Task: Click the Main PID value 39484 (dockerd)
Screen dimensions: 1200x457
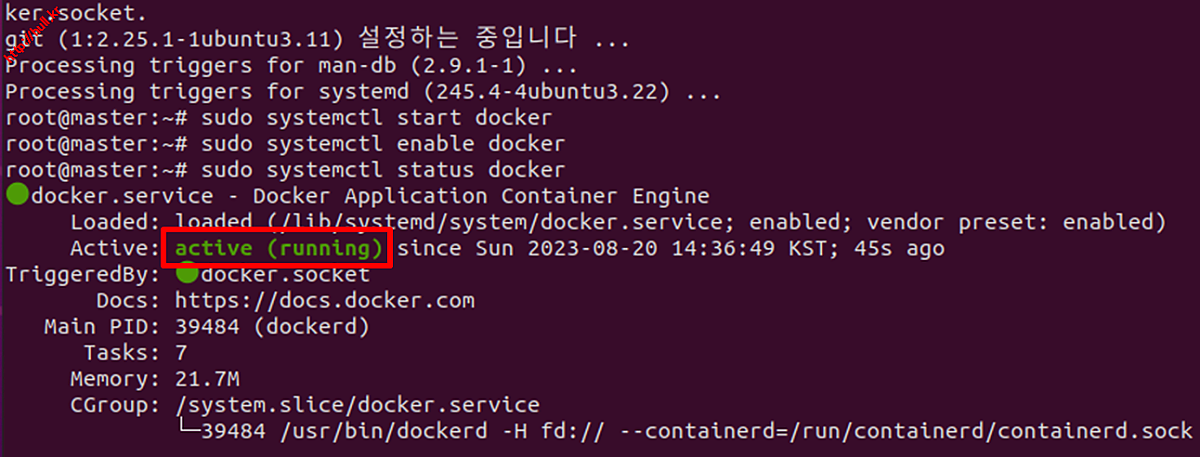Action: pos(272,326)
